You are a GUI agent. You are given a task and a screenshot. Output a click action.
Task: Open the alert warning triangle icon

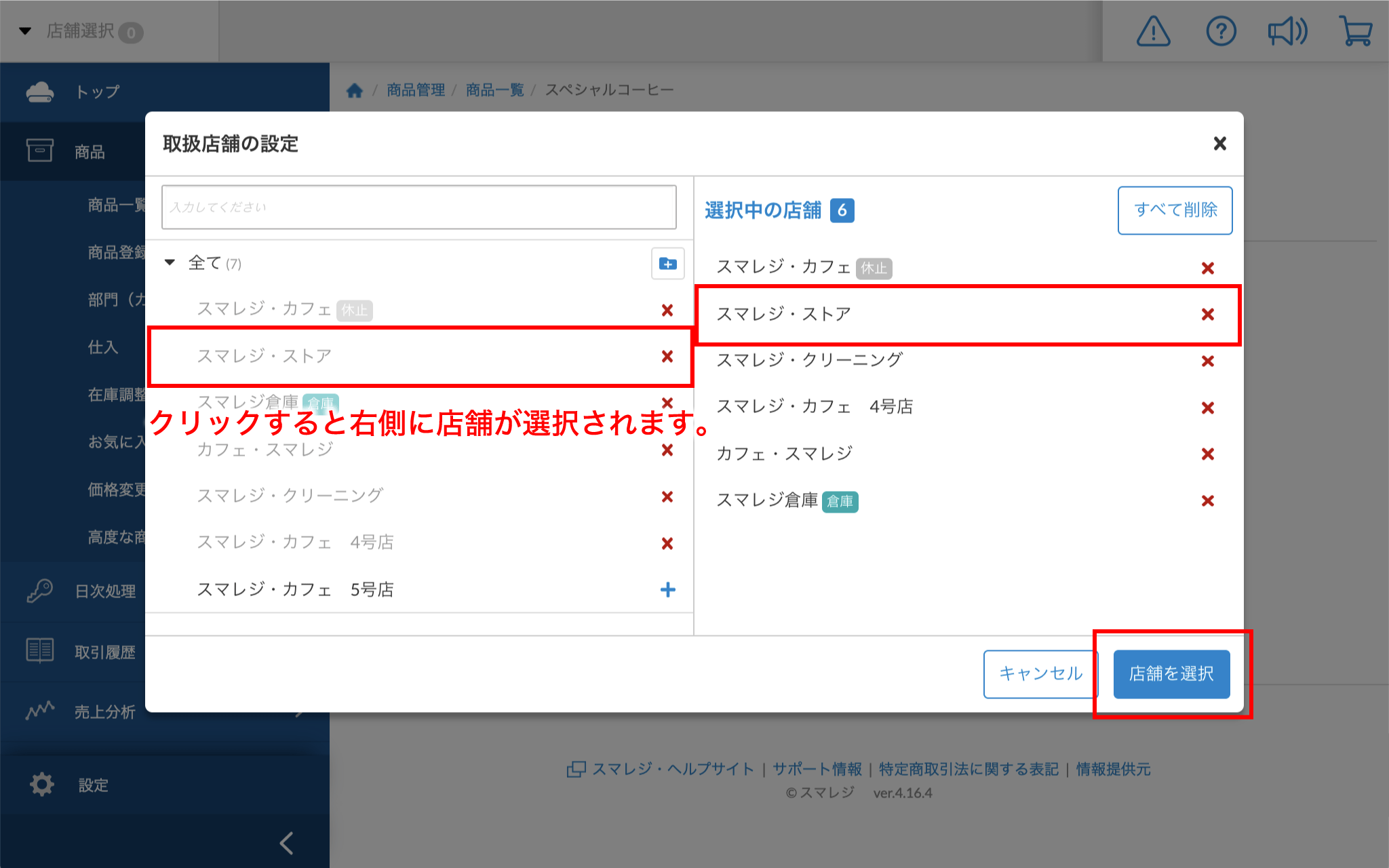[1153, 31]
